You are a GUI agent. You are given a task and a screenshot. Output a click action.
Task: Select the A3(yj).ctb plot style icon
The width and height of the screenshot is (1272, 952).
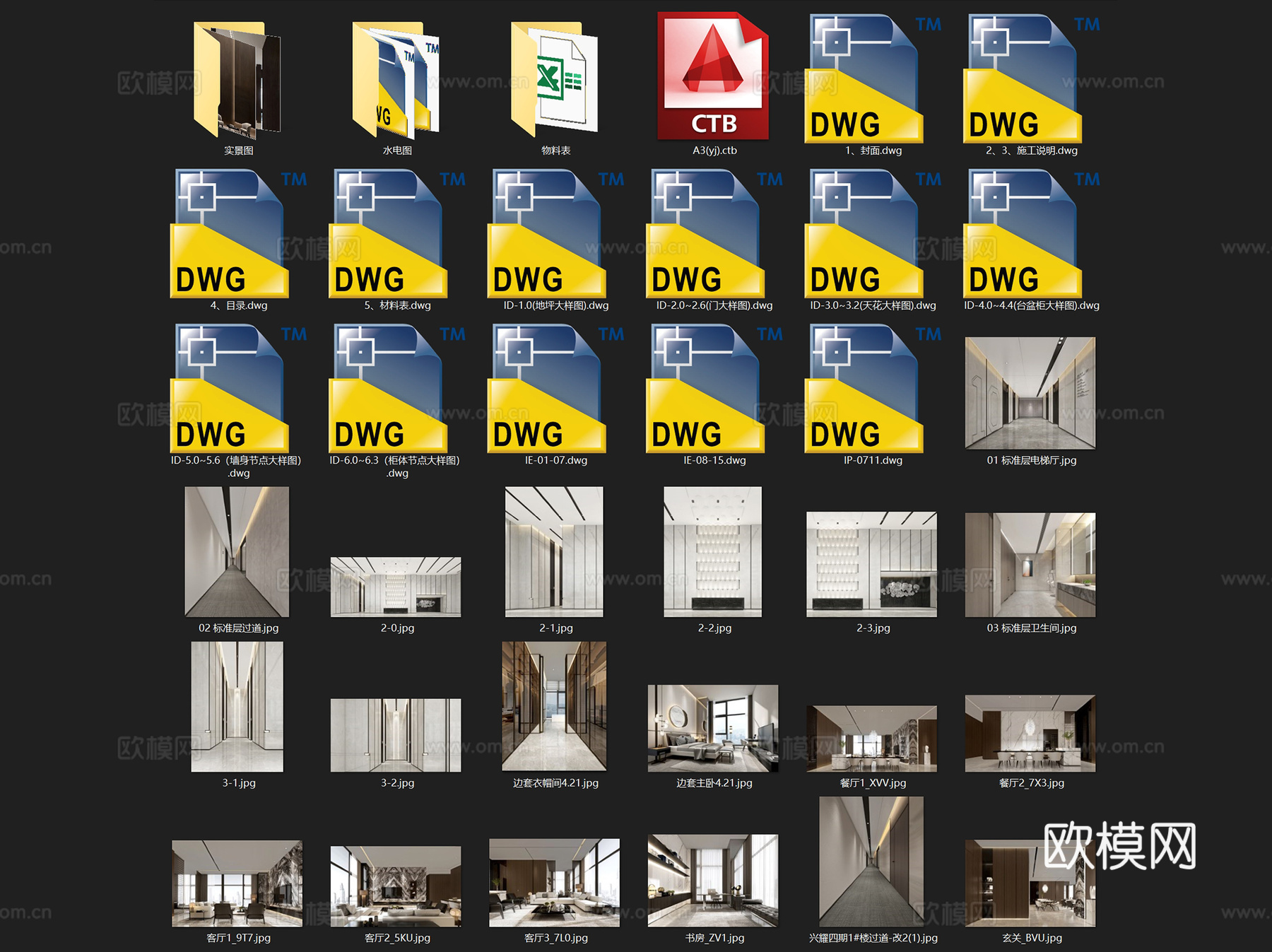(x=714, y=76)
